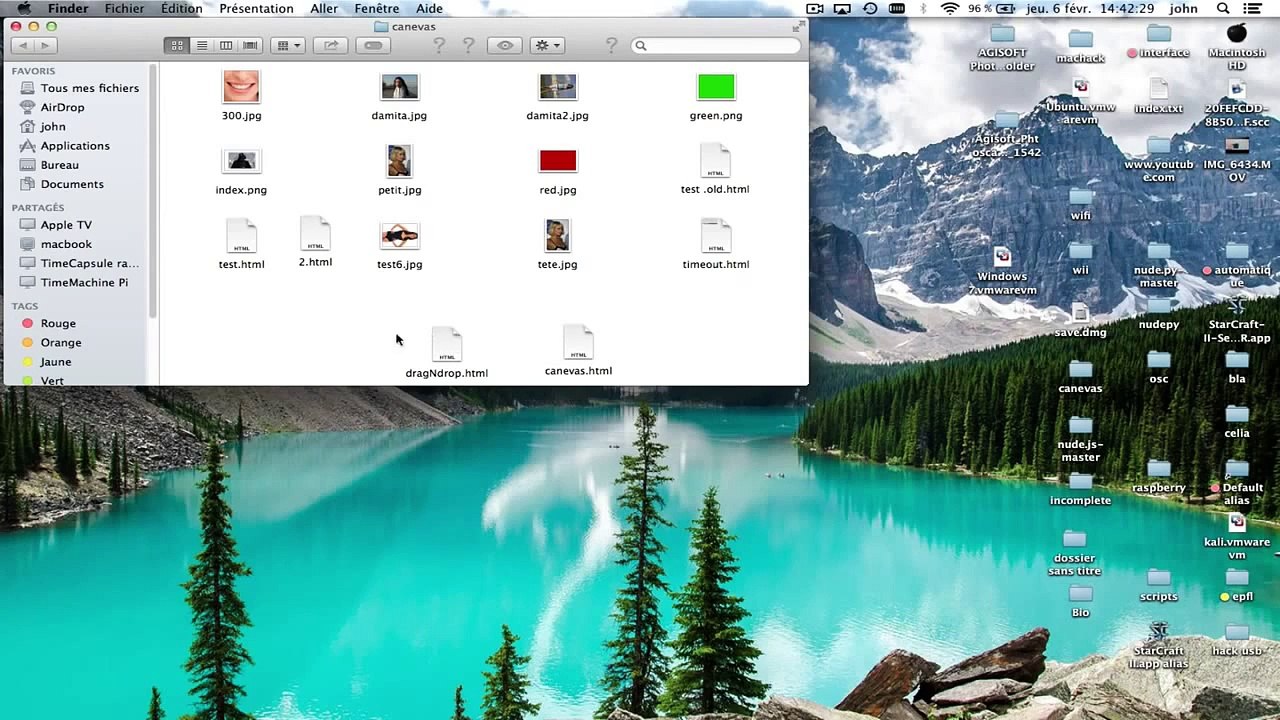Open the Fichier menu

[x=124, y=8]
